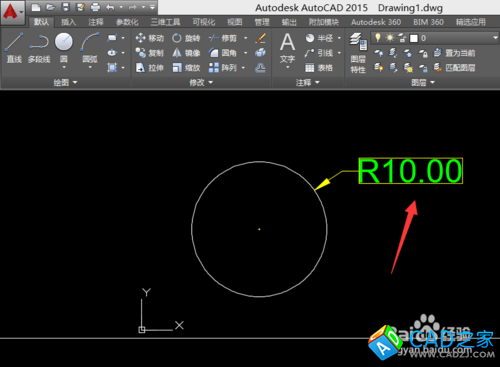Click the layer 0 white color swatch
The width and height of the screenshot is (500, 367).
point(414,38)
